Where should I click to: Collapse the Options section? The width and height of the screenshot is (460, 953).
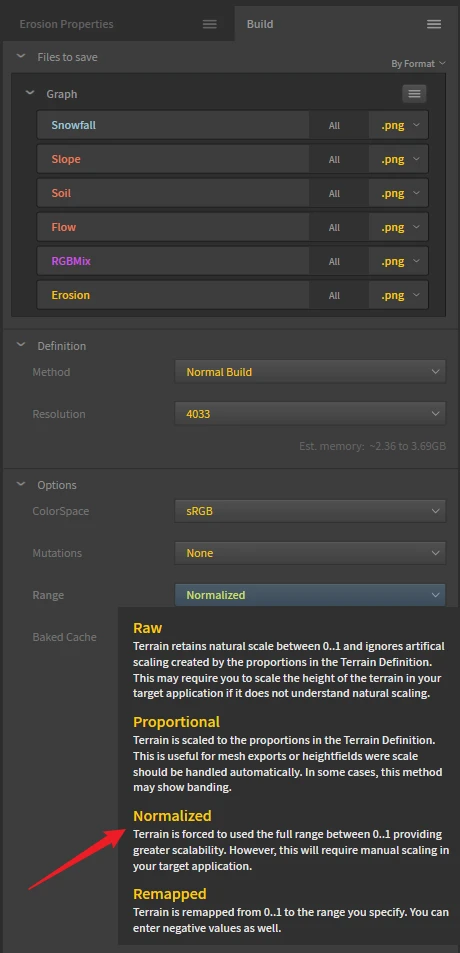[x=21, y=484]
